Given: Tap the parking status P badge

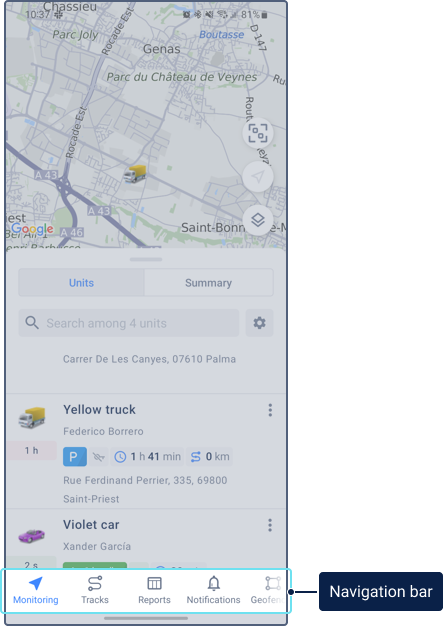Looking at the screenshot, I should pos(75,457).
